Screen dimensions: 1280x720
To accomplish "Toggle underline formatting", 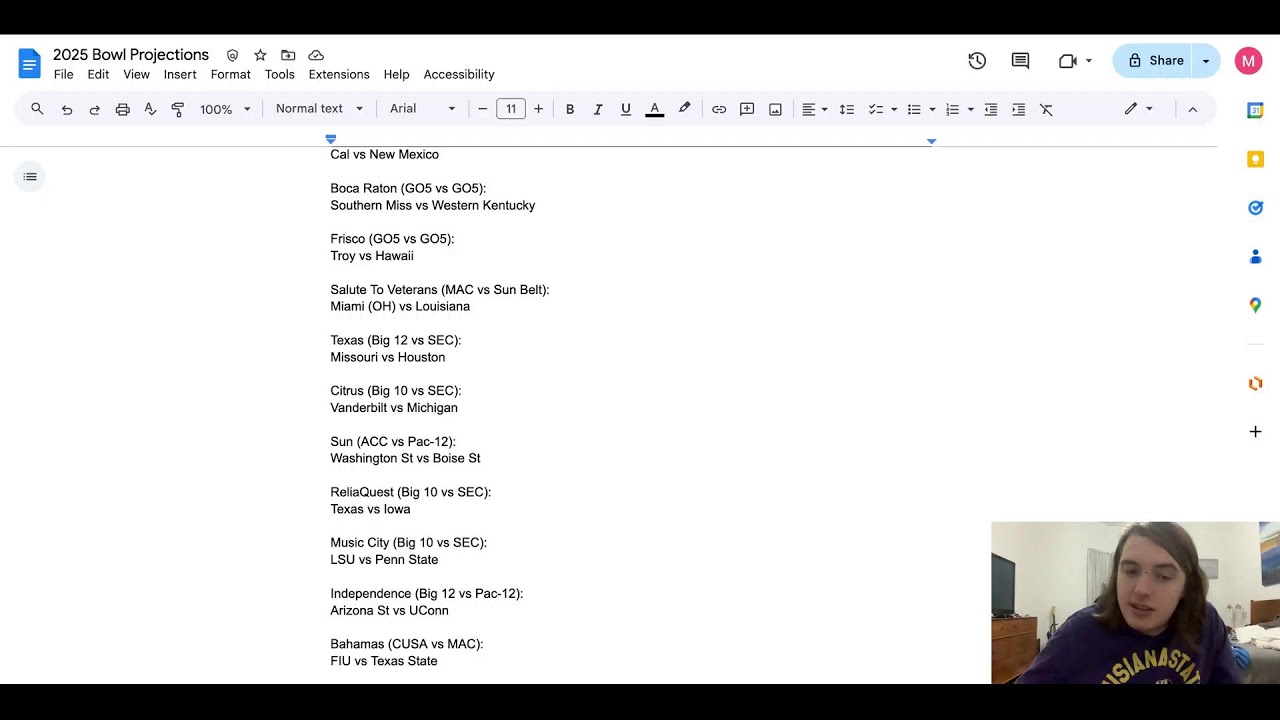I will click(x=626, y=109).
